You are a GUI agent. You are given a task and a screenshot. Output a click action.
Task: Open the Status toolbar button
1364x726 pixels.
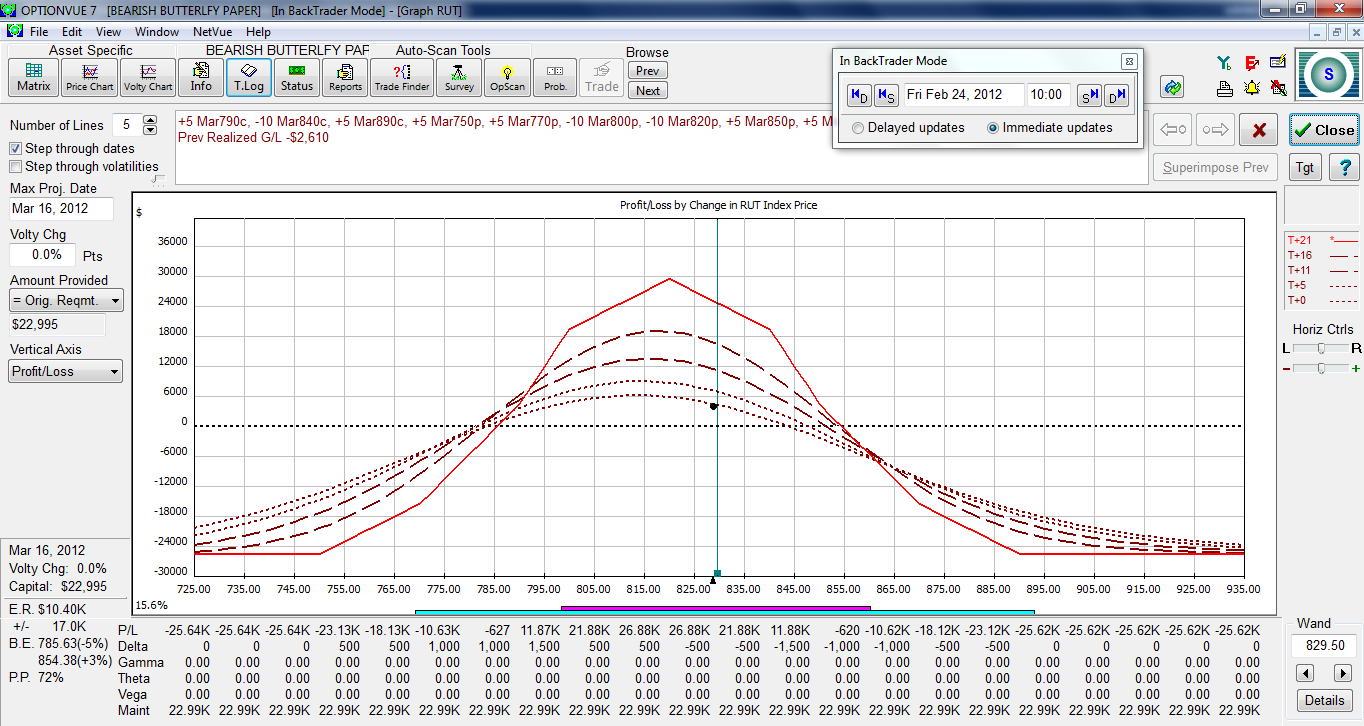[x=296, y=76]
